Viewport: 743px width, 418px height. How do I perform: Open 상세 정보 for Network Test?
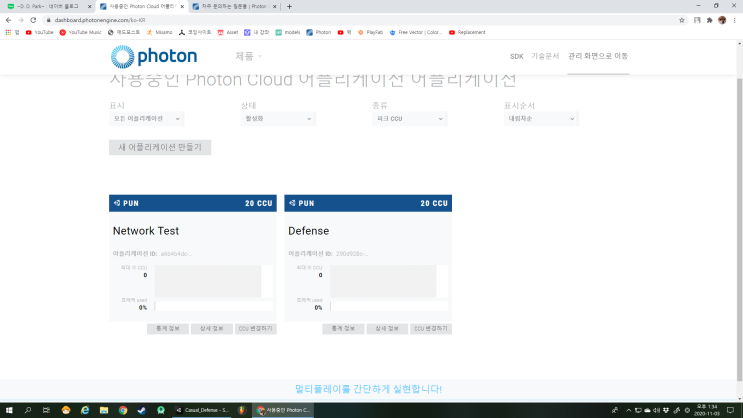coord(211,328)
